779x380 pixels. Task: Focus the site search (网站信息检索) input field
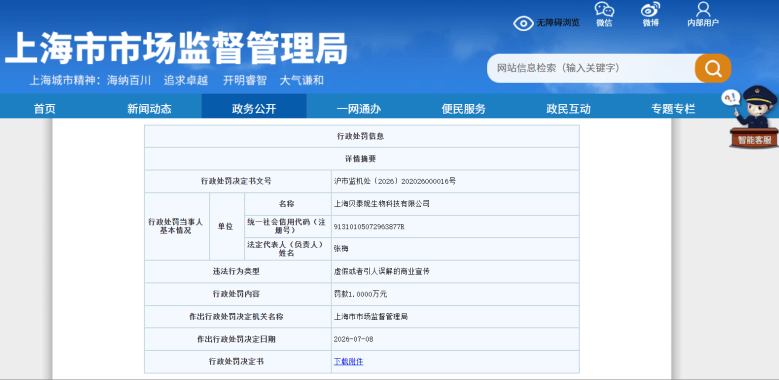(x=591, y=68)
